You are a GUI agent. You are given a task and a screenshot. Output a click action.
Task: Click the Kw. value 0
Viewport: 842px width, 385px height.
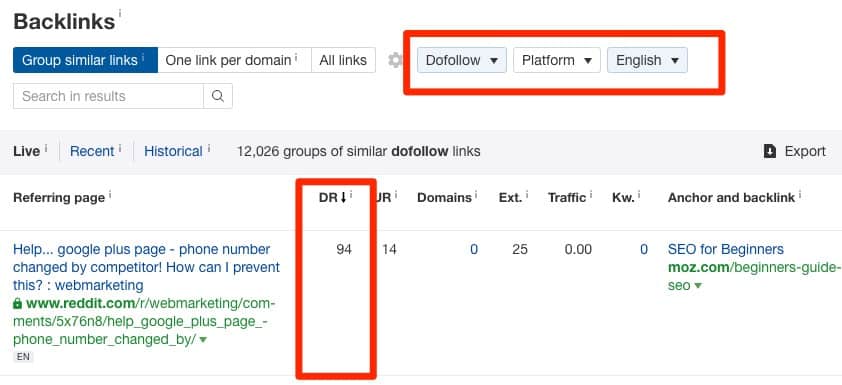point(643,249)
